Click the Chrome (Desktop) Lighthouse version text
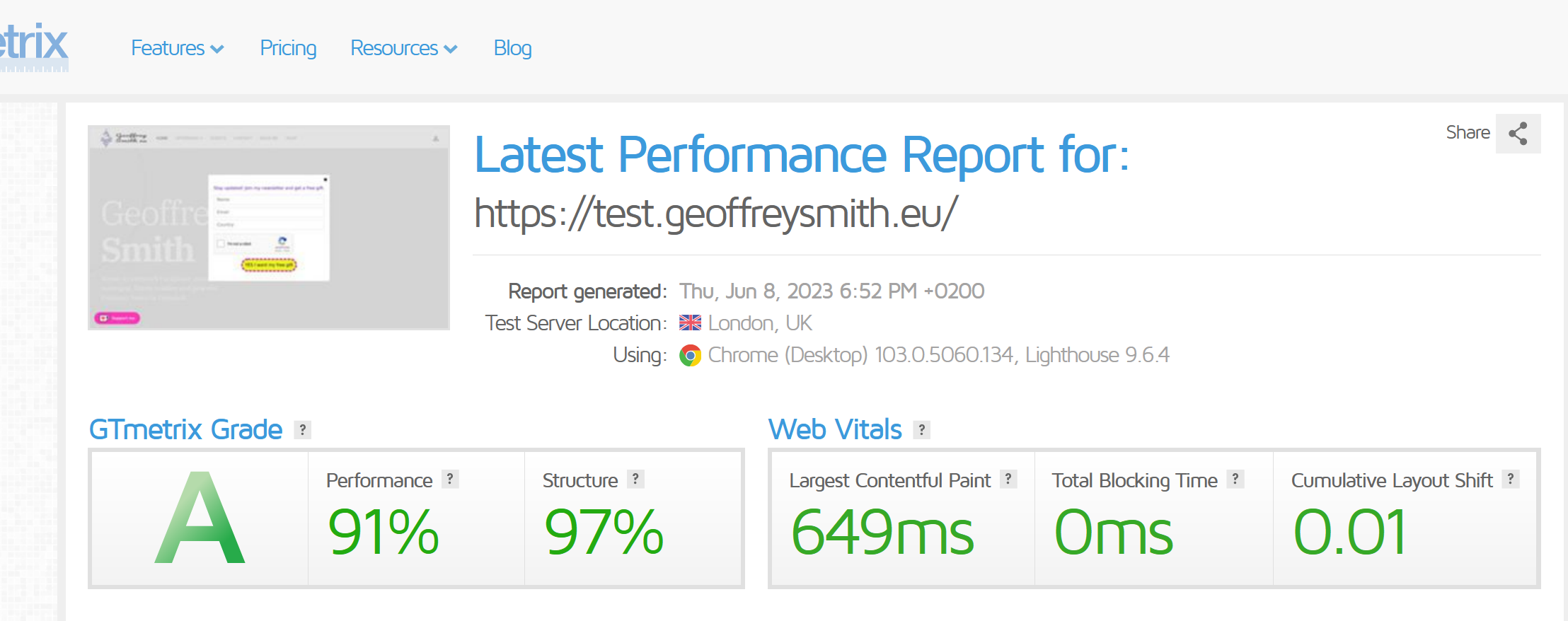 click(938, 355)
